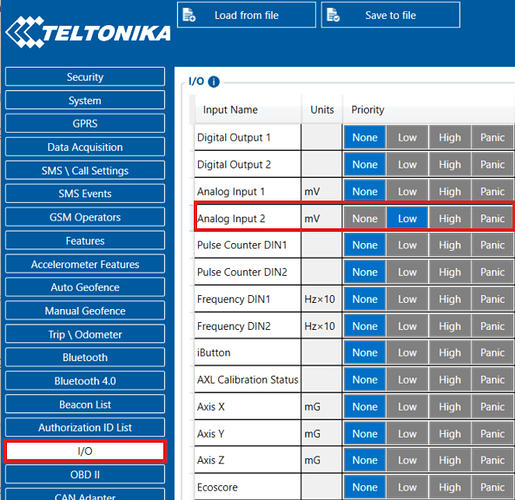
Task: Set Analog Input 2 priority to High
Action: click(450, 219)
